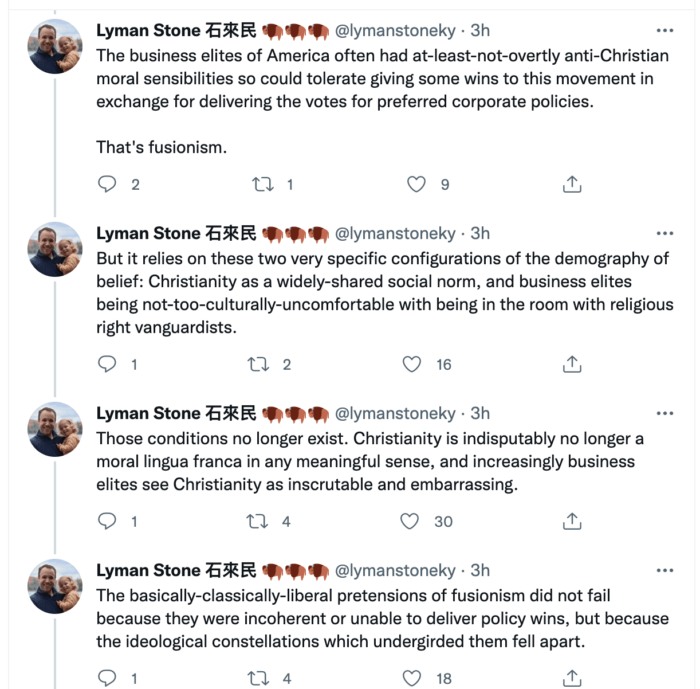Viewport: 700px width, 689px height.
Task: Open three-dot menu on lingua franca tweet
Action: tap(665, 413)
